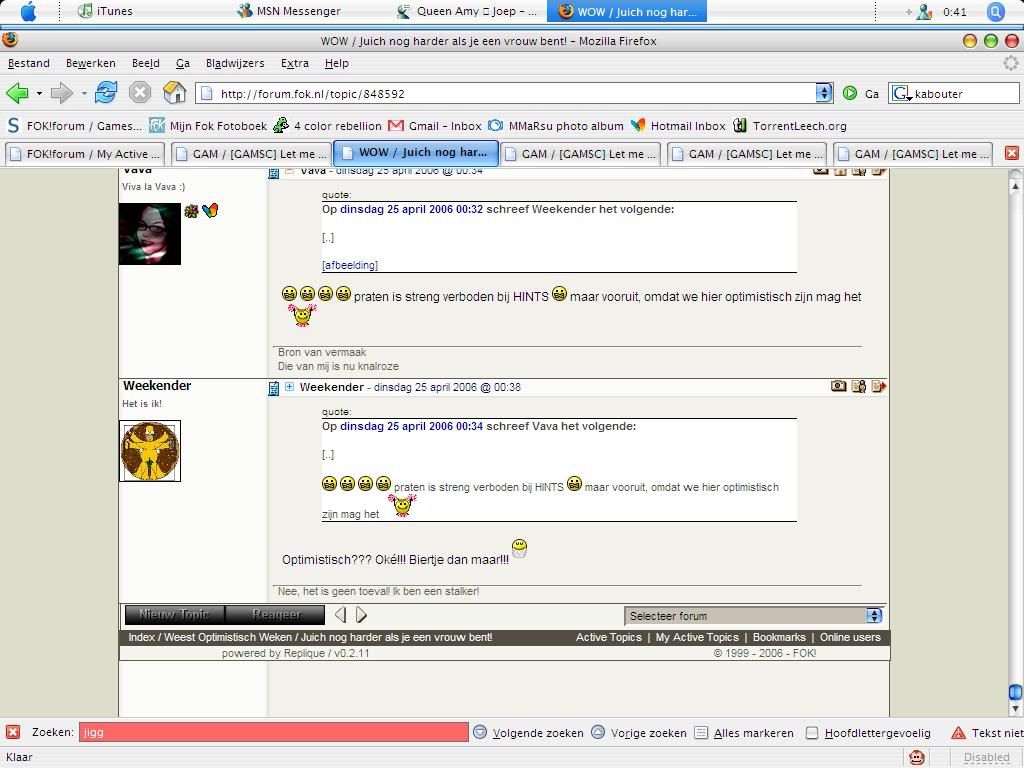
Task: Go back with the green Back arrow
Action: coord(18,93)
